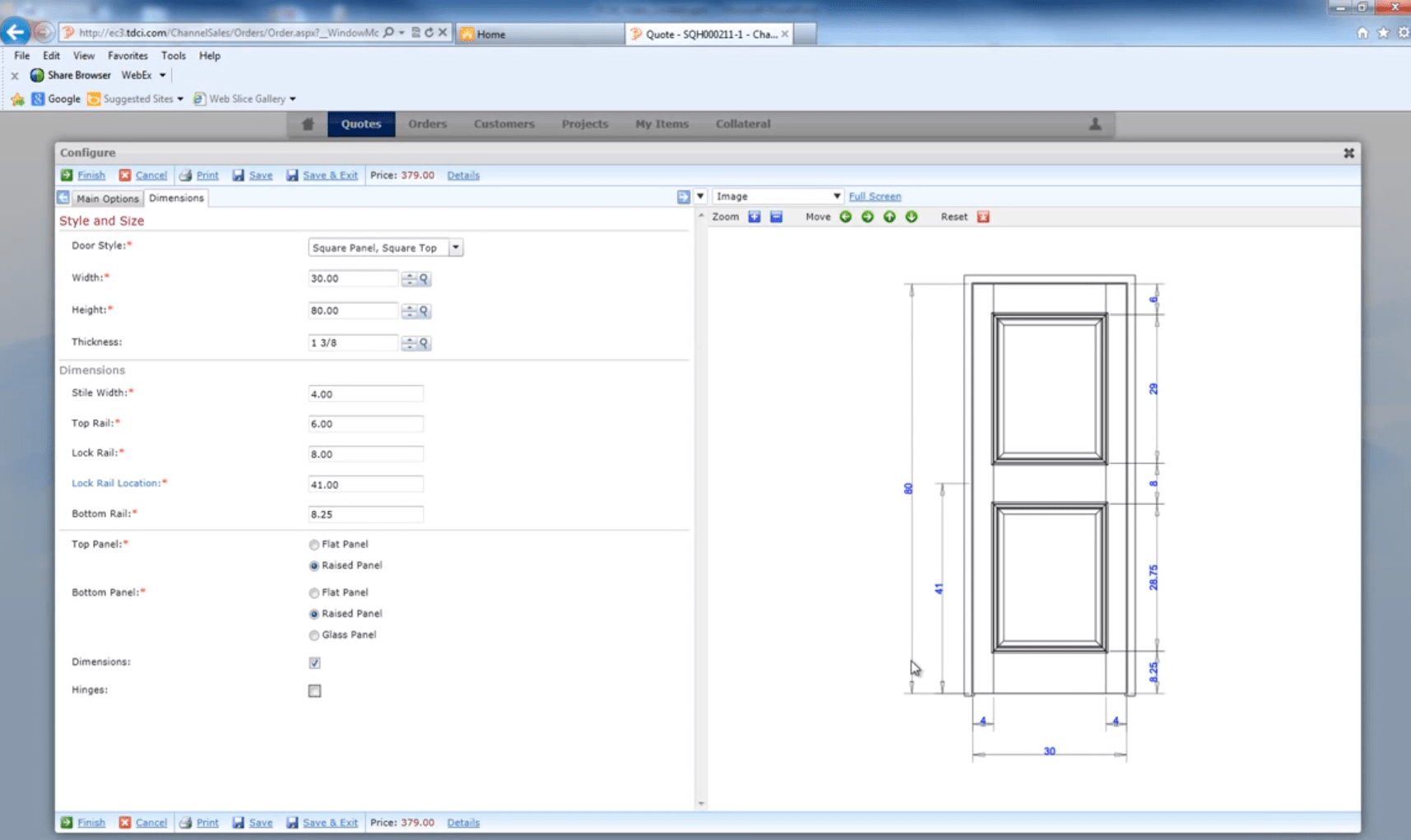Viewport: 1411px width, 840px height.
Task: Click the Full Screen link
Action: (875, 196)
